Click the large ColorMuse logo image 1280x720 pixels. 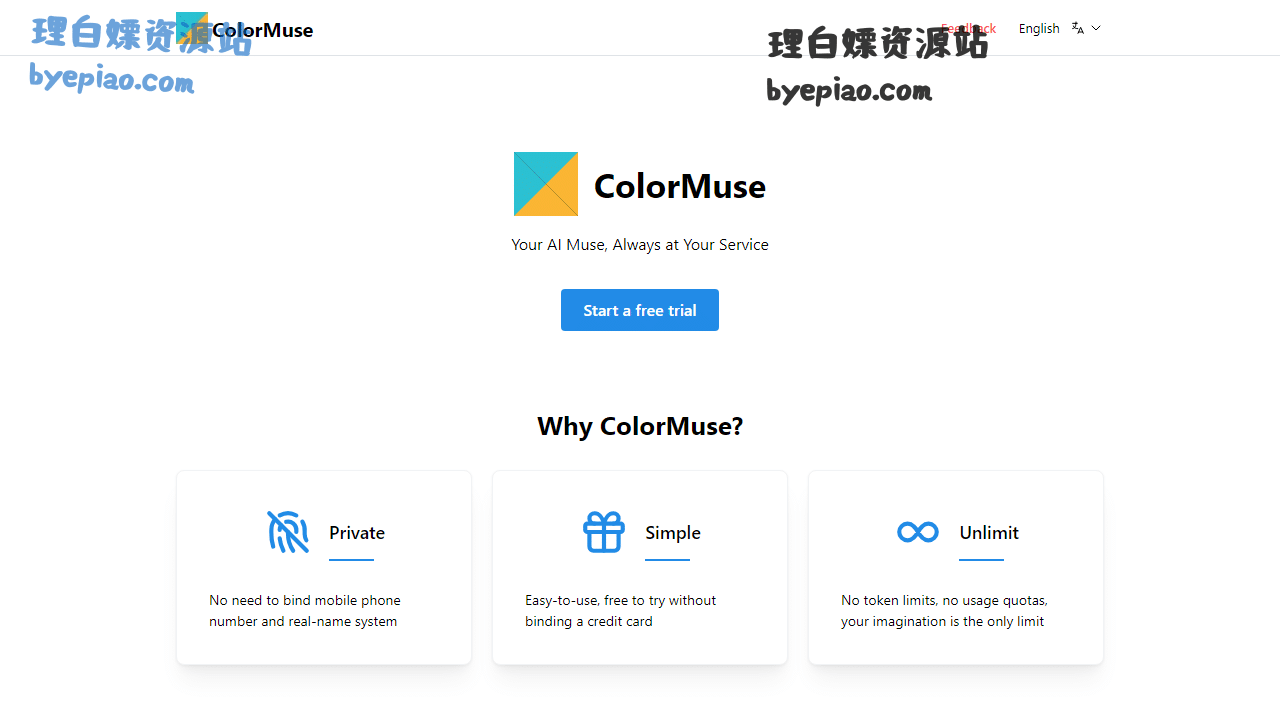[546, 184]
